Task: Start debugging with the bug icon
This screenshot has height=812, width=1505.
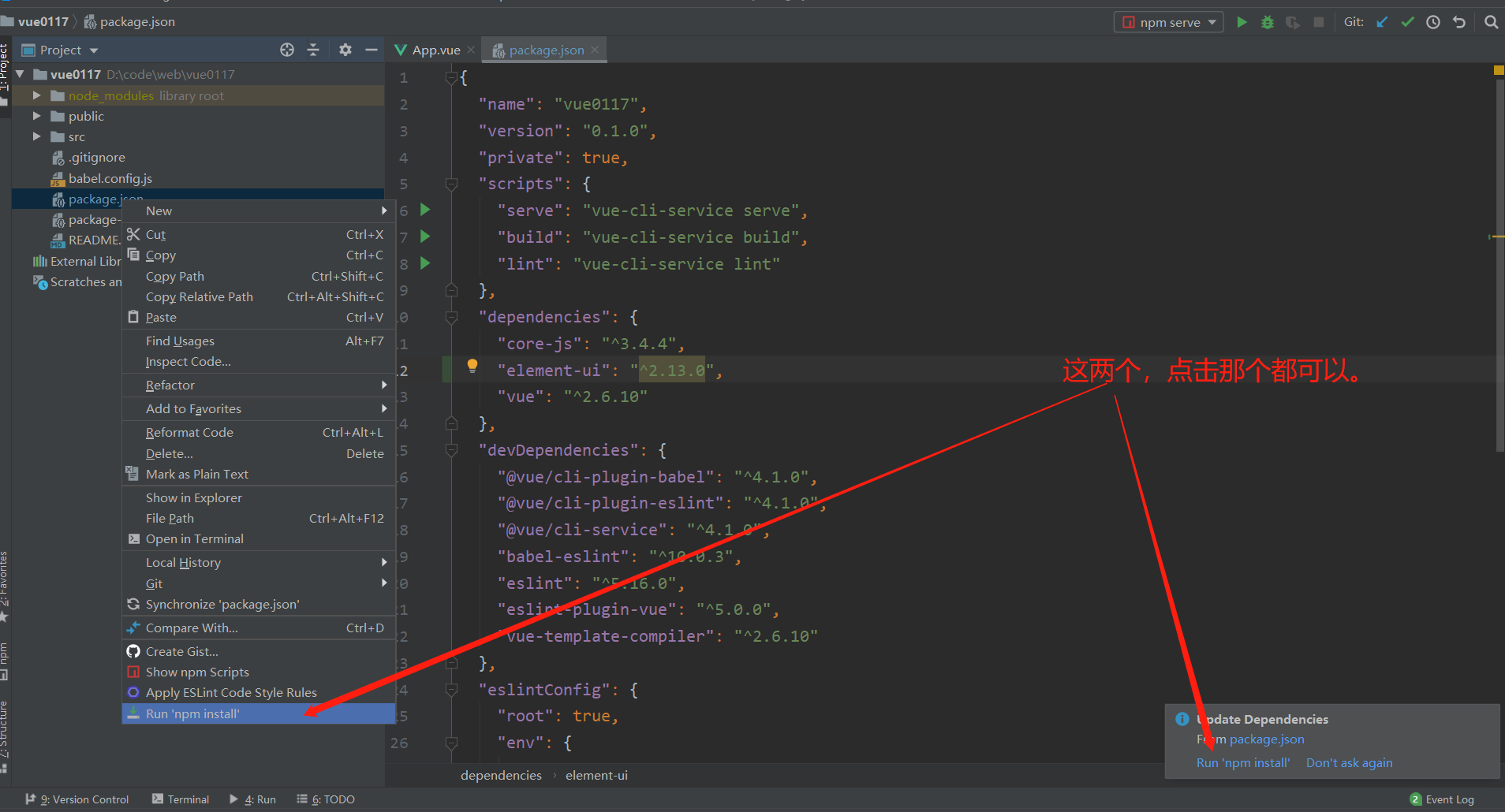Action: coord(1268,22)
